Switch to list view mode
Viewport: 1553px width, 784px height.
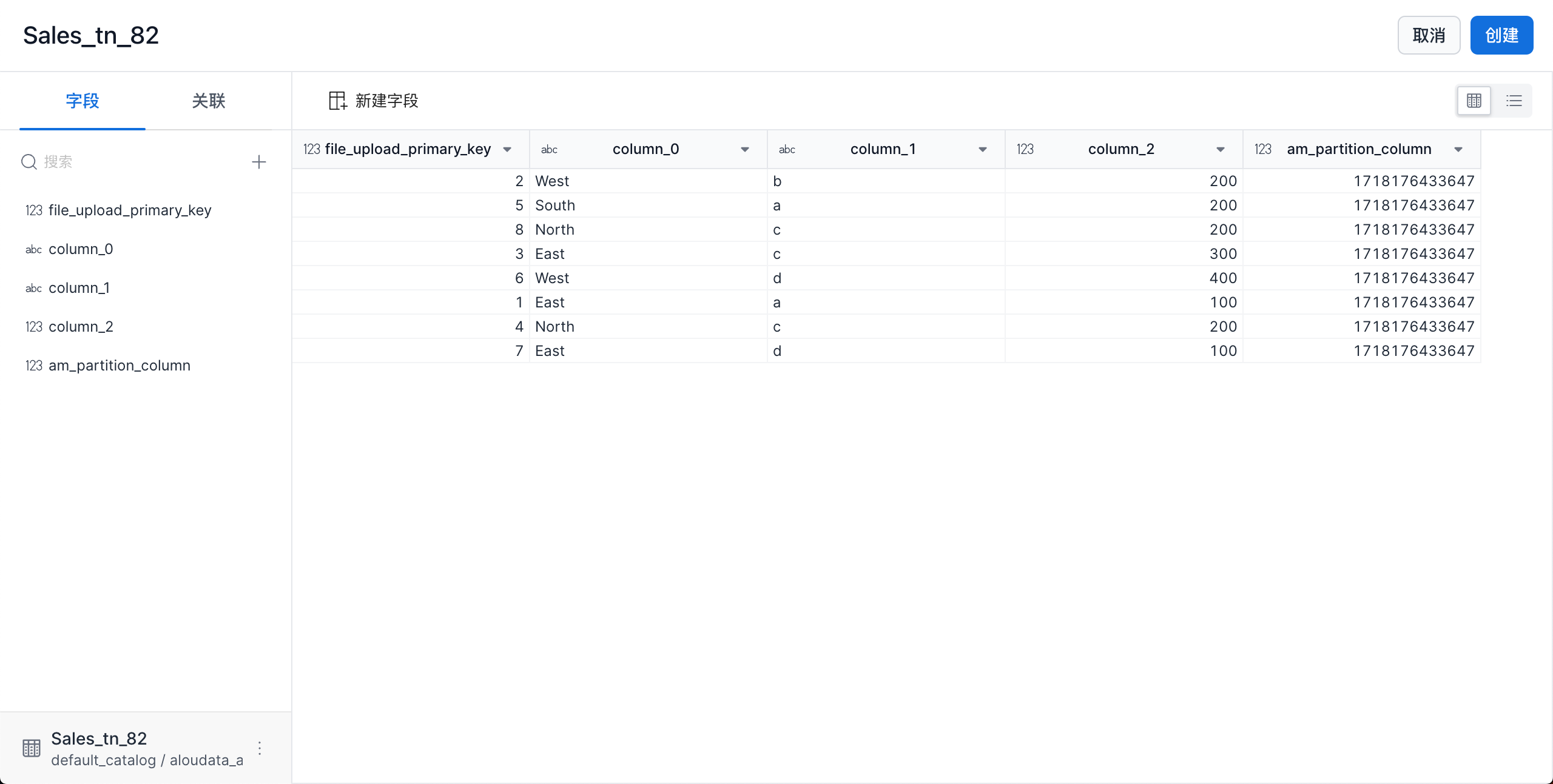point(1514,101)
